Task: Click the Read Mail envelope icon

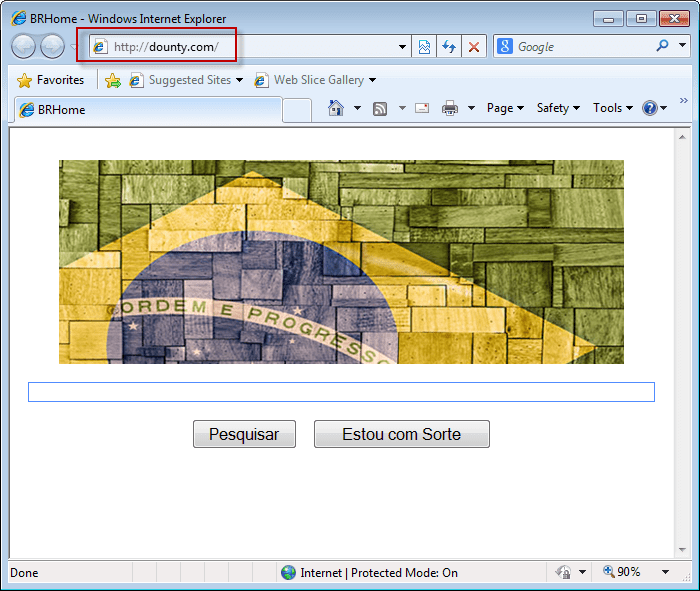Action: (422, 108)
